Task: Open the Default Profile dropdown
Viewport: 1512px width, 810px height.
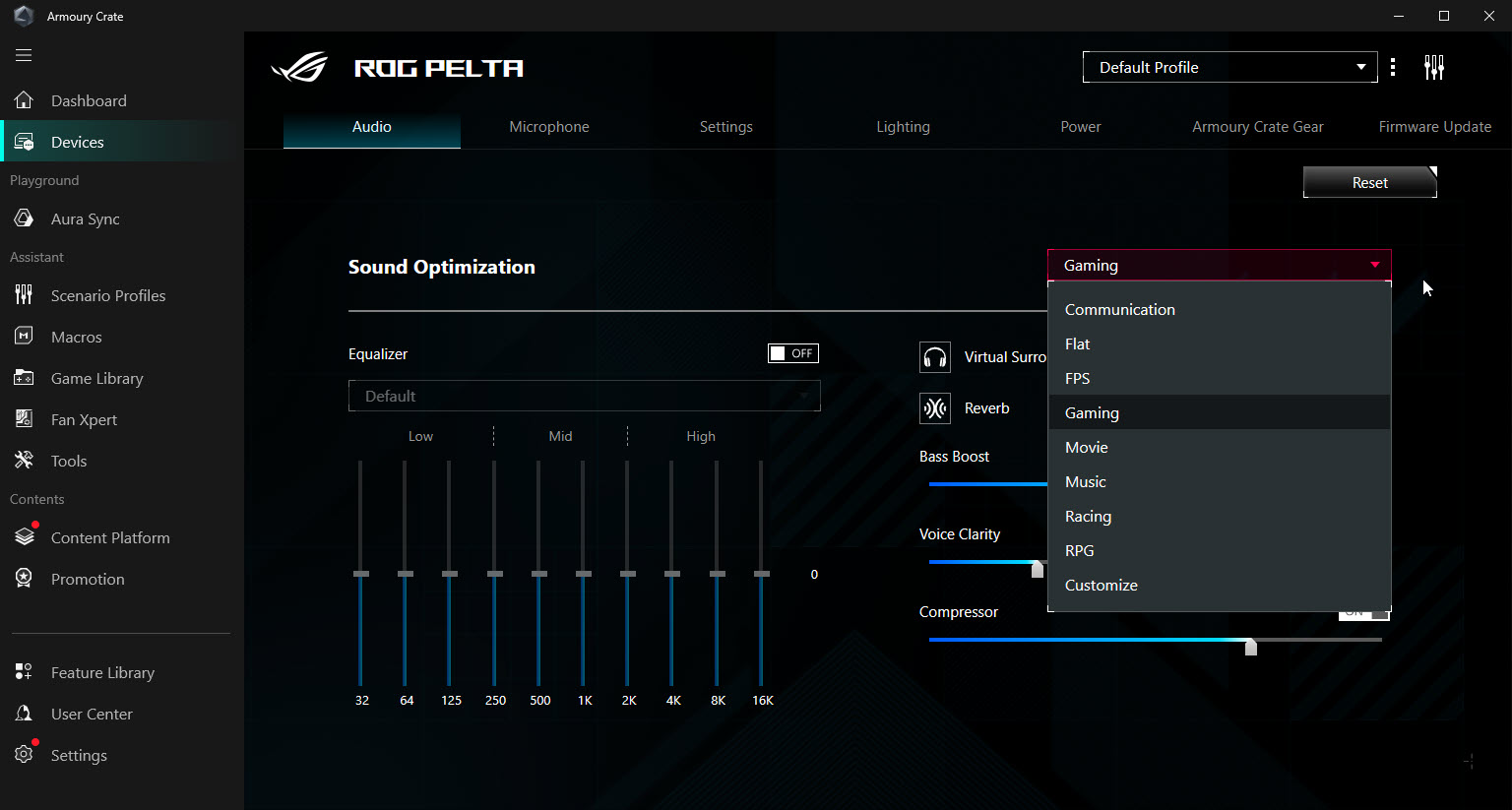Action: pyautogui.click(x=1230, y=67)
